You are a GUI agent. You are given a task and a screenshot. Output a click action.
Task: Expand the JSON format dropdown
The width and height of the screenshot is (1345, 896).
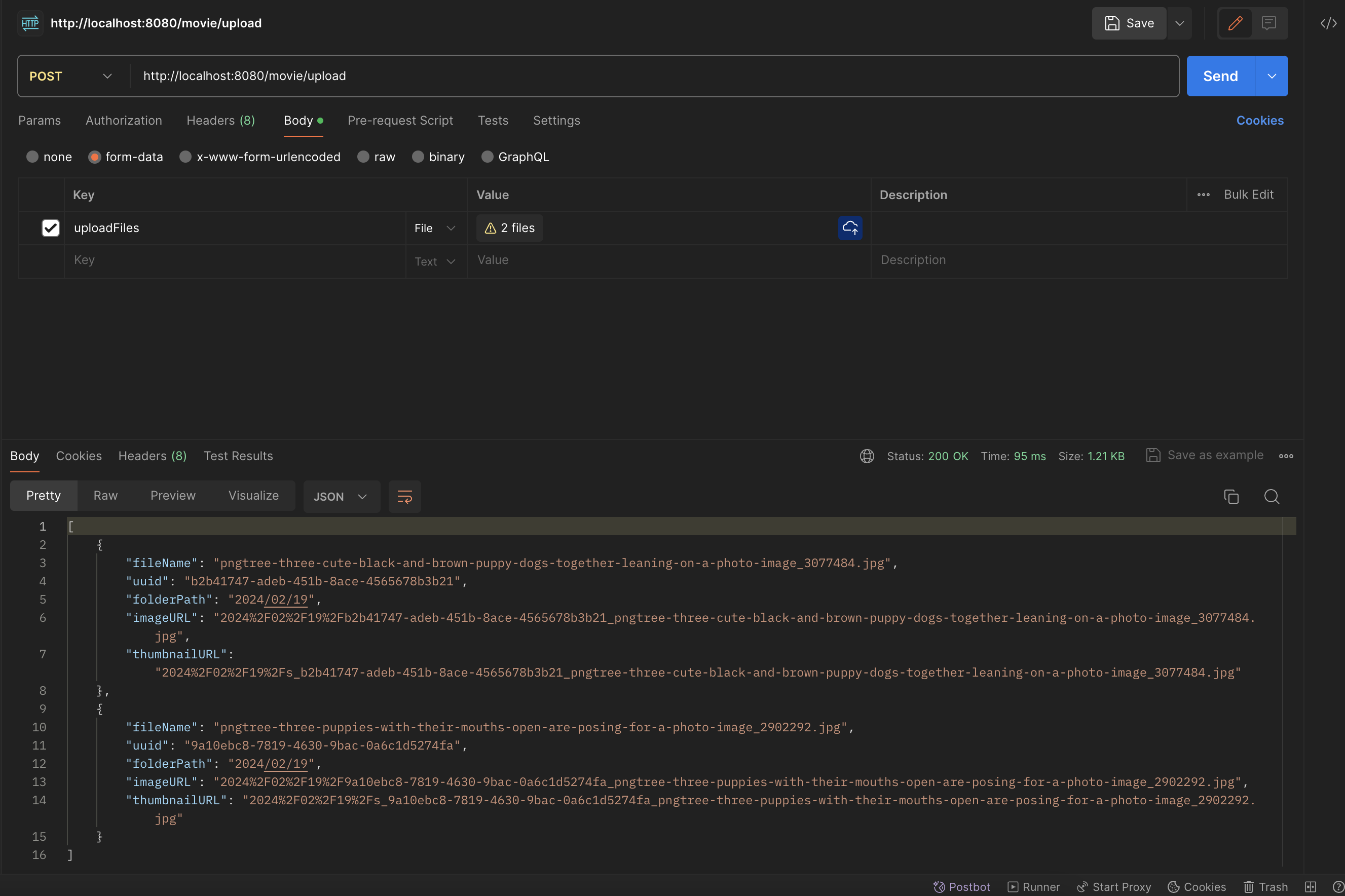341,497
